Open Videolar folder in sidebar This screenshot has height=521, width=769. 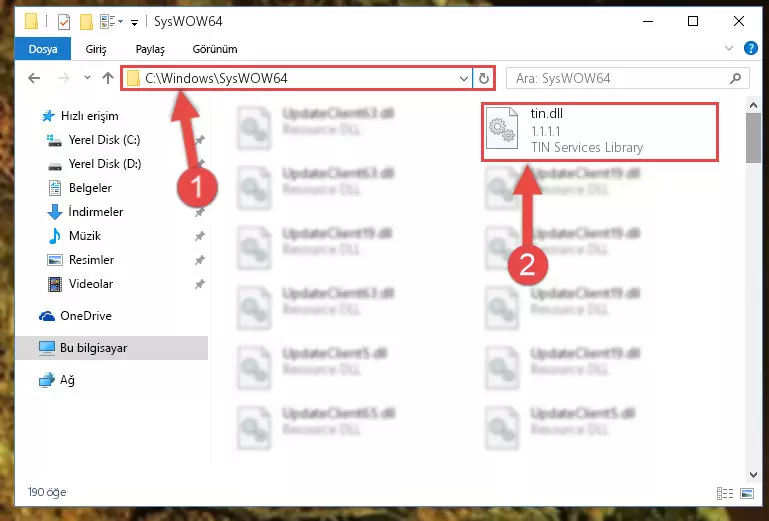(x=91, y=284)
